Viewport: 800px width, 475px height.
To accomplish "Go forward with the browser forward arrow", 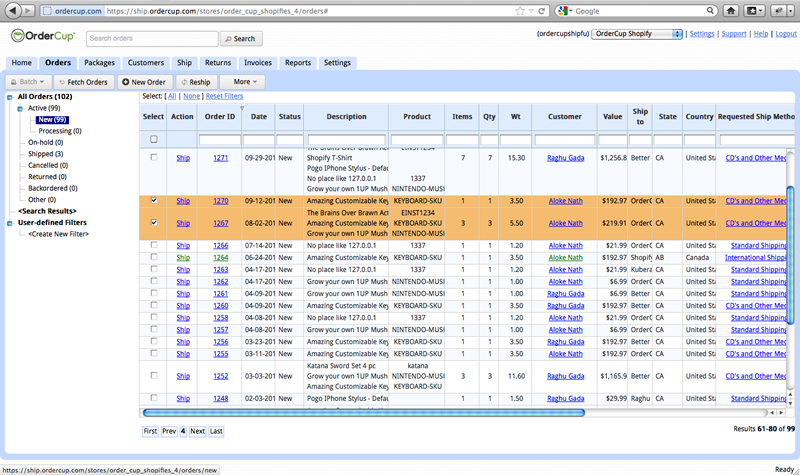I will click(29, 10).
